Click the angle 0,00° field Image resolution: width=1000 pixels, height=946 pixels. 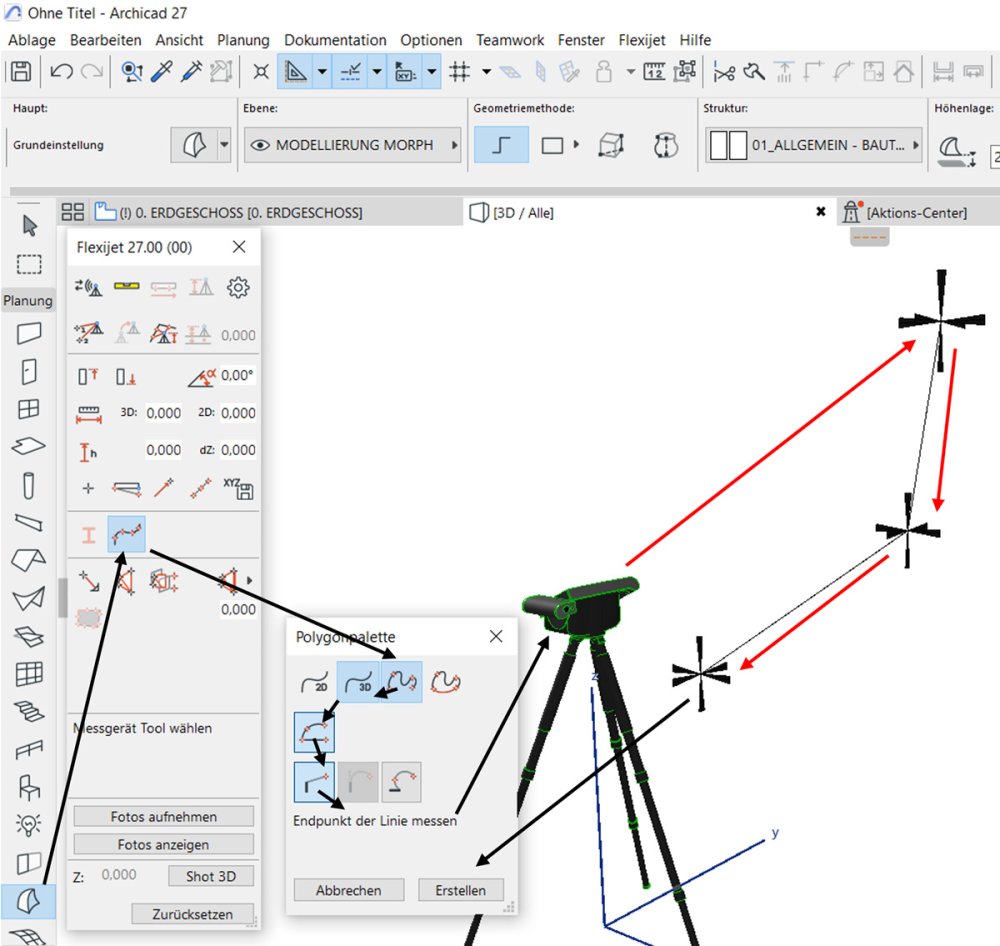coord(237,375)
